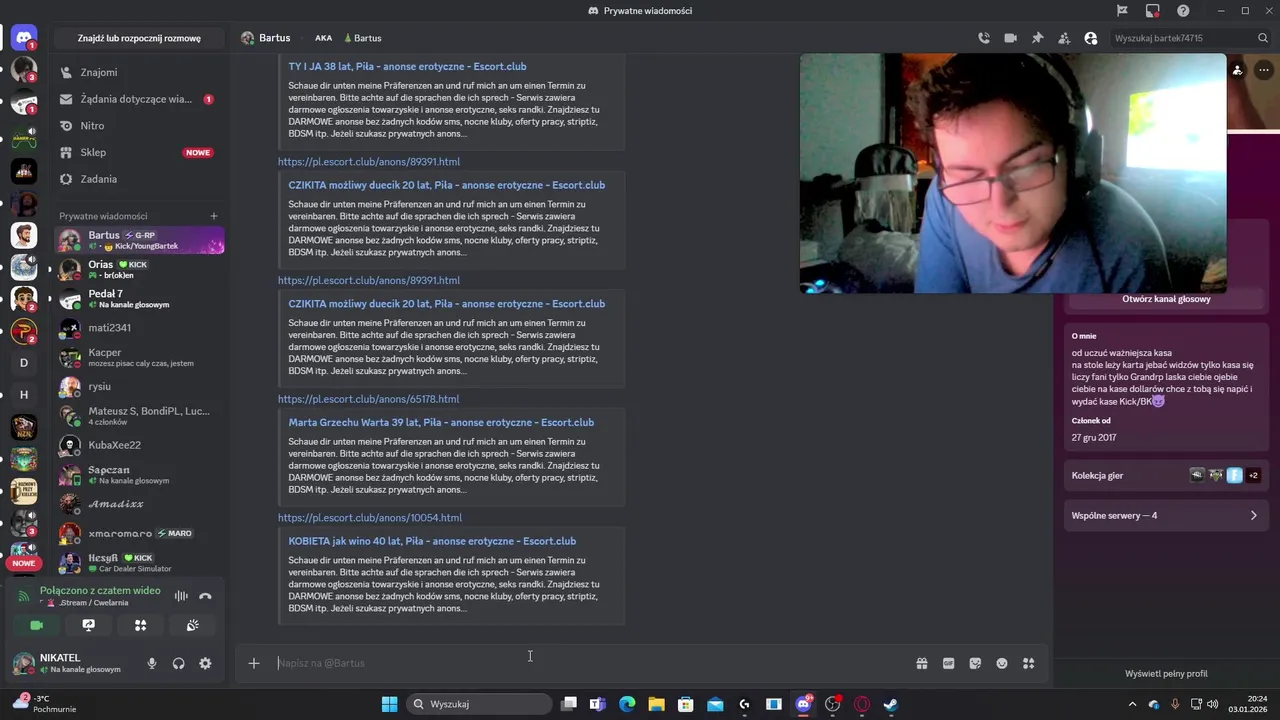Create a new DM with the plus icon
Viewport: 1280px width, 720px height.
[214, 216]
